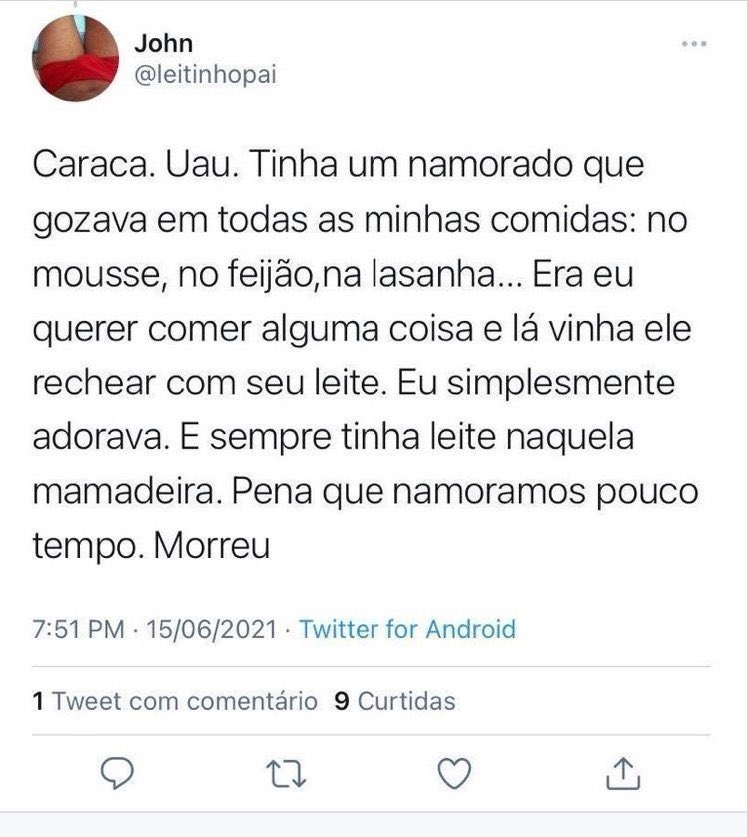Image resolution: width=747 pixels, height=837 pixels.
Task: Click the 7:51 PM timestamp
Action: 79,629
